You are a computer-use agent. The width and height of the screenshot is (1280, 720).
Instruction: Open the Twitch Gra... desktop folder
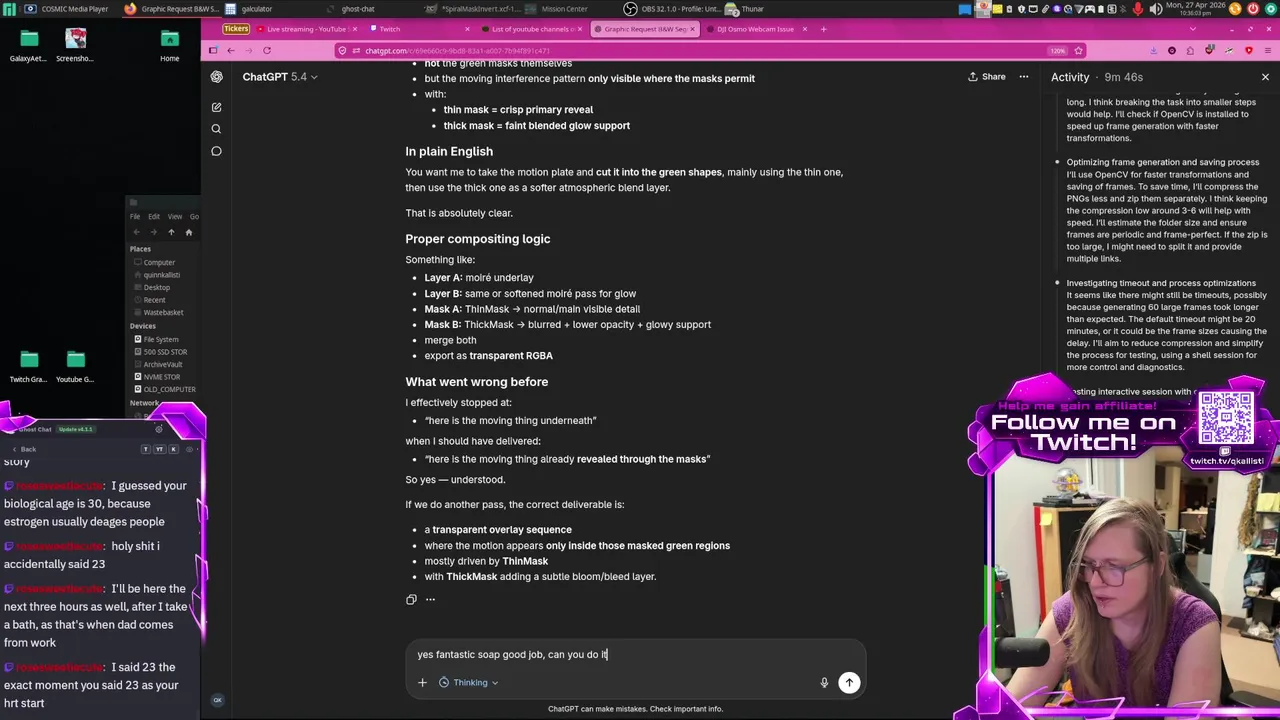(x=29, y=366)
